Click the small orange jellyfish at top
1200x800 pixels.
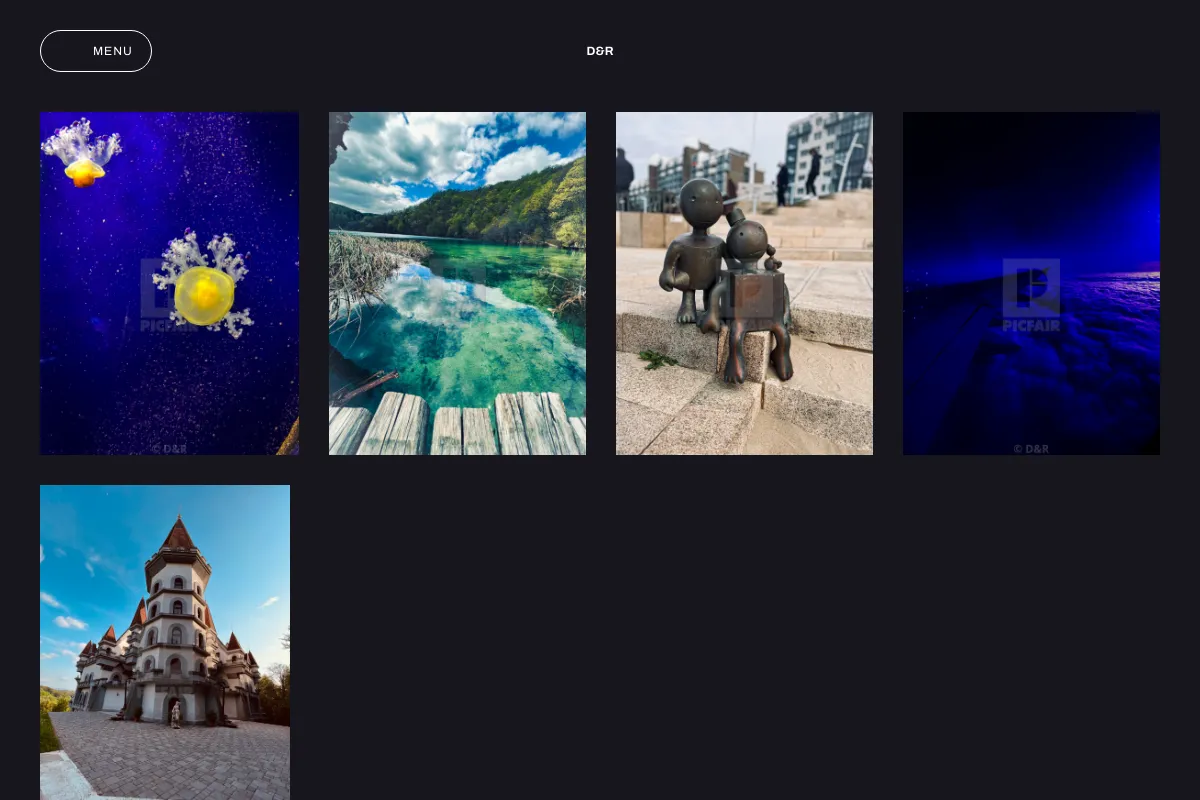click(85, 172)
